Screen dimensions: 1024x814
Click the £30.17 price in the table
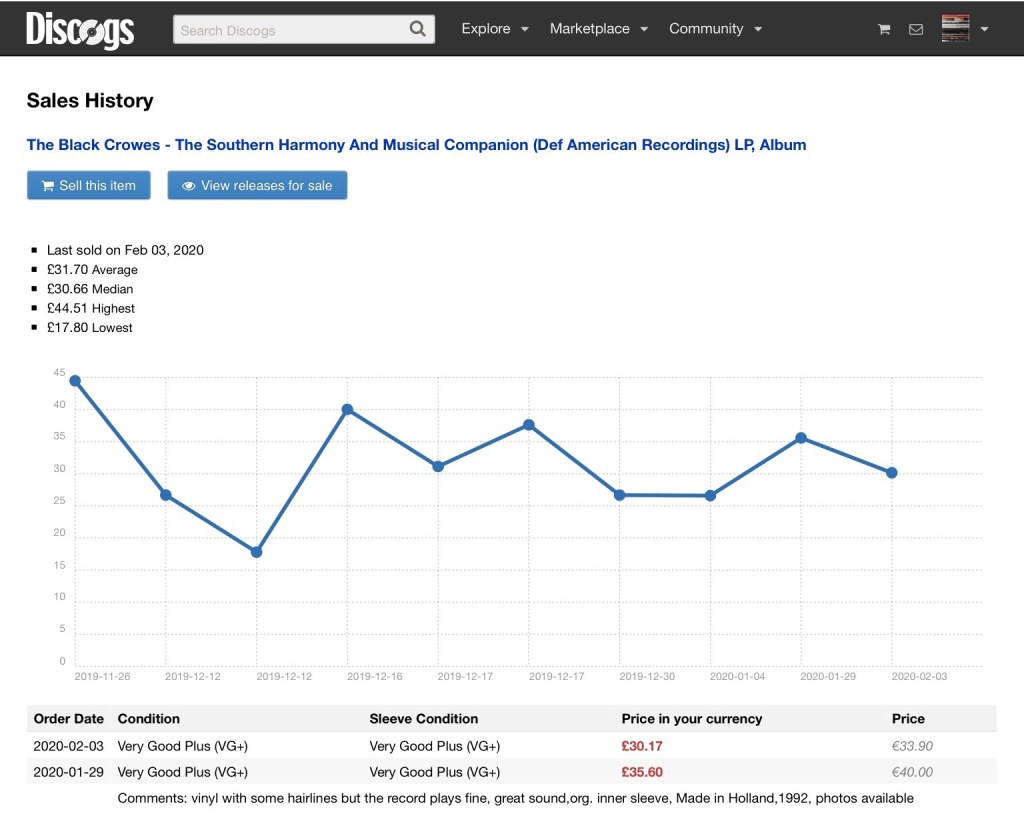pyautogui.click(x=642, y=746)
